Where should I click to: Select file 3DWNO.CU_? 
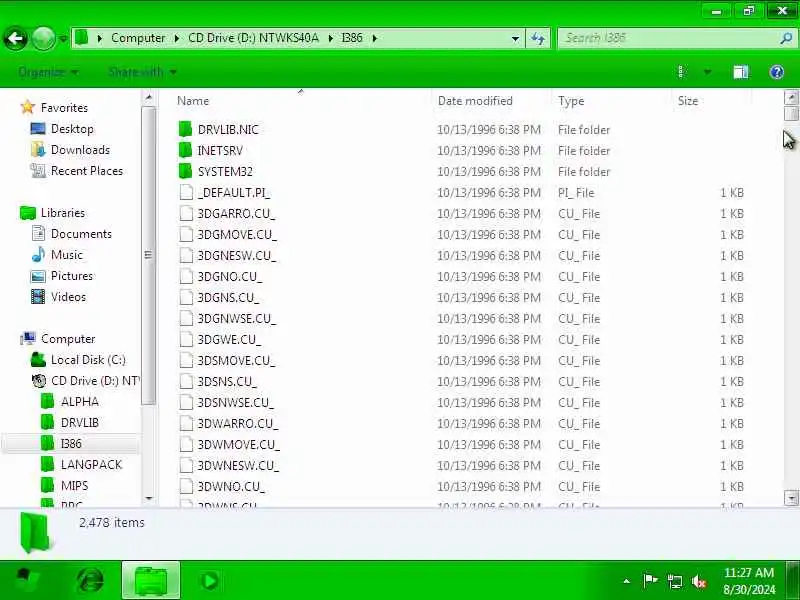[231, 486]
